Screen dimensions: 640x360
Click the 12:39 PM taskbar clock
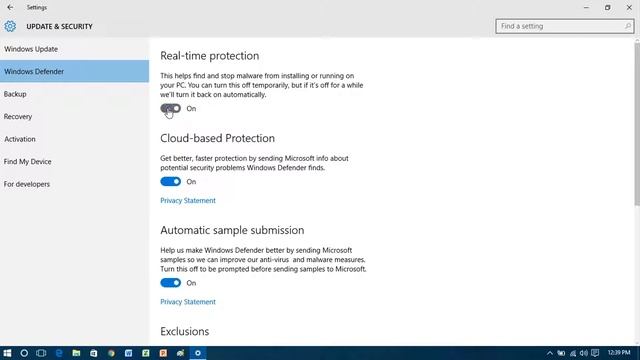[x=619, y=353]
